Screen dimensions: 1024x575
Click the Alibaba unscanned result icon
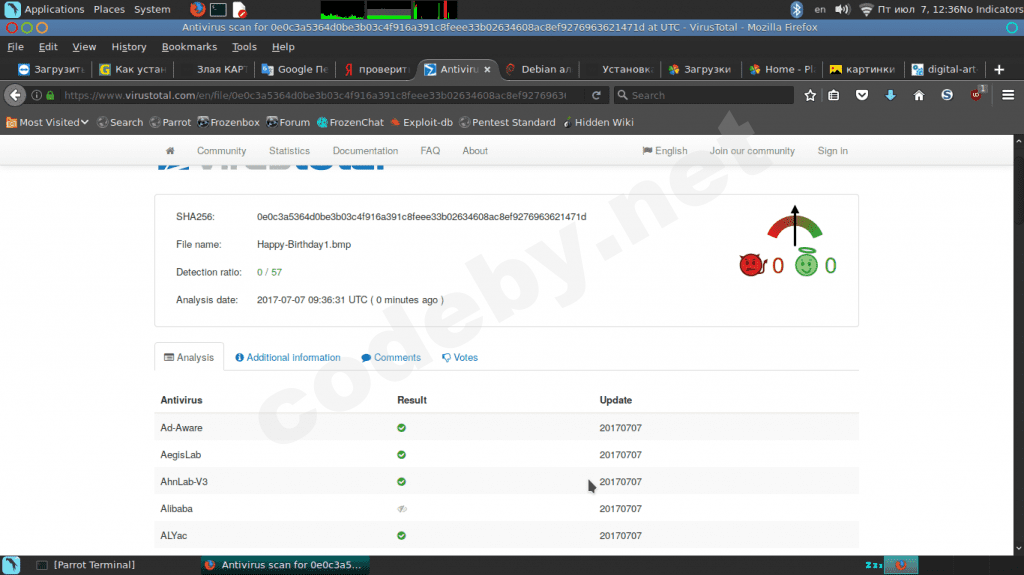tap(402, 508)
